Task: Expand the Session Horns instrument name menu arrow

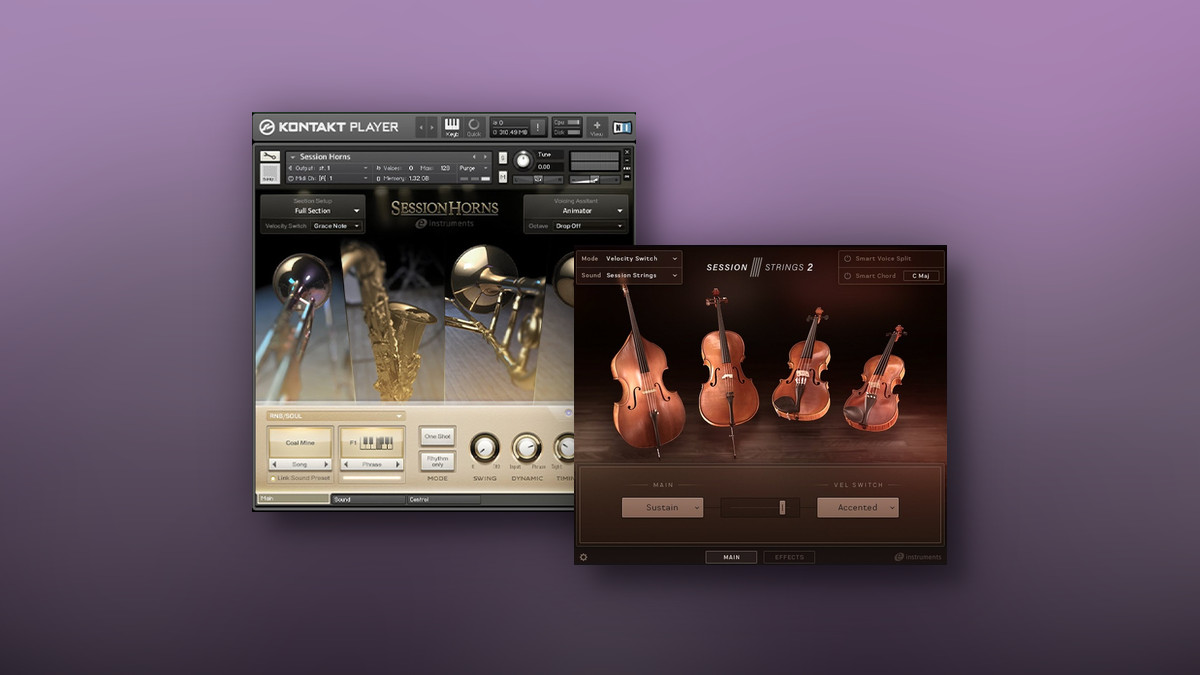Action: [x=293, y=157]
